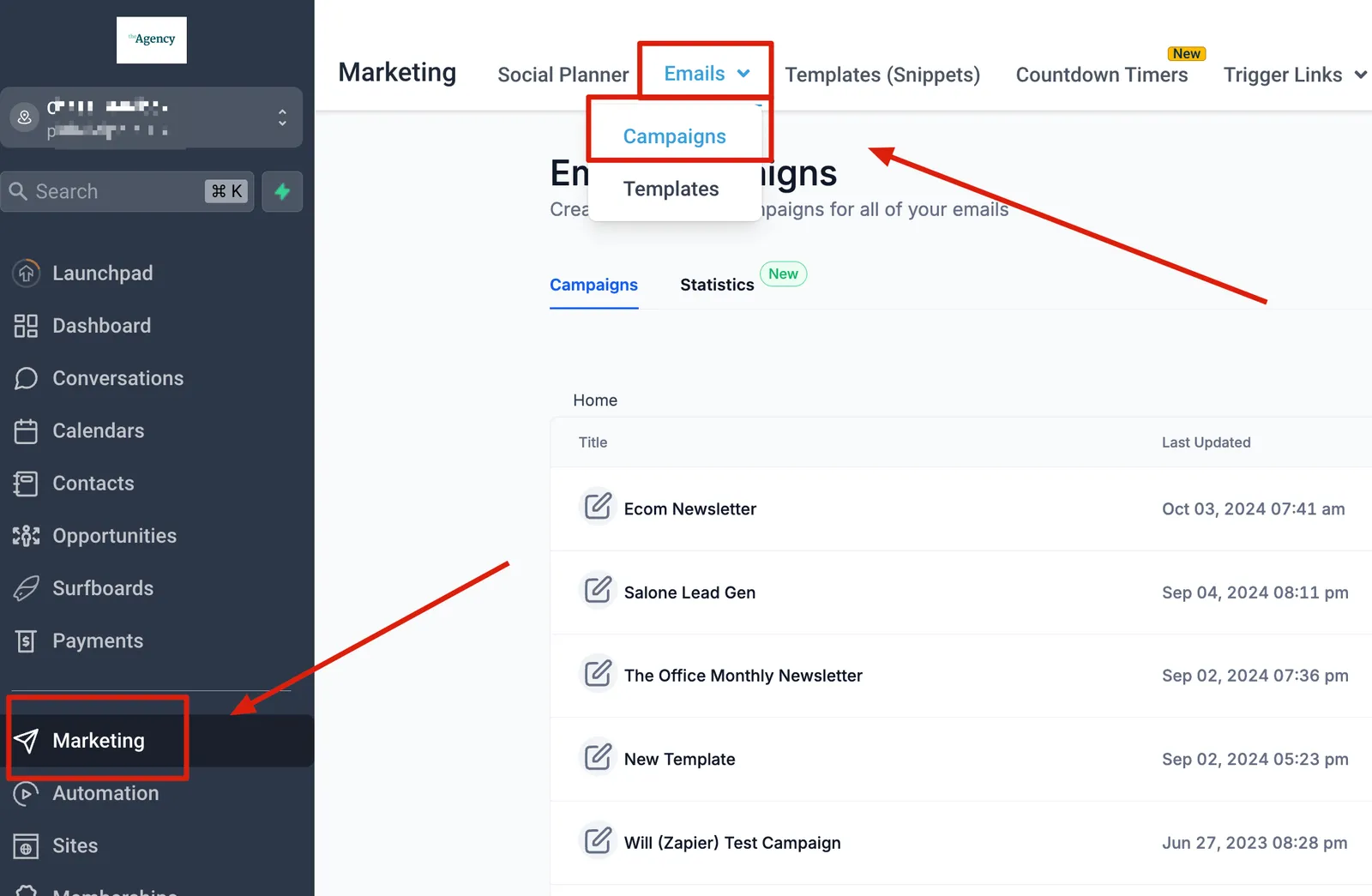
Task: Choose Templates from the Emails dropdown
Action: tap(671, 189)
